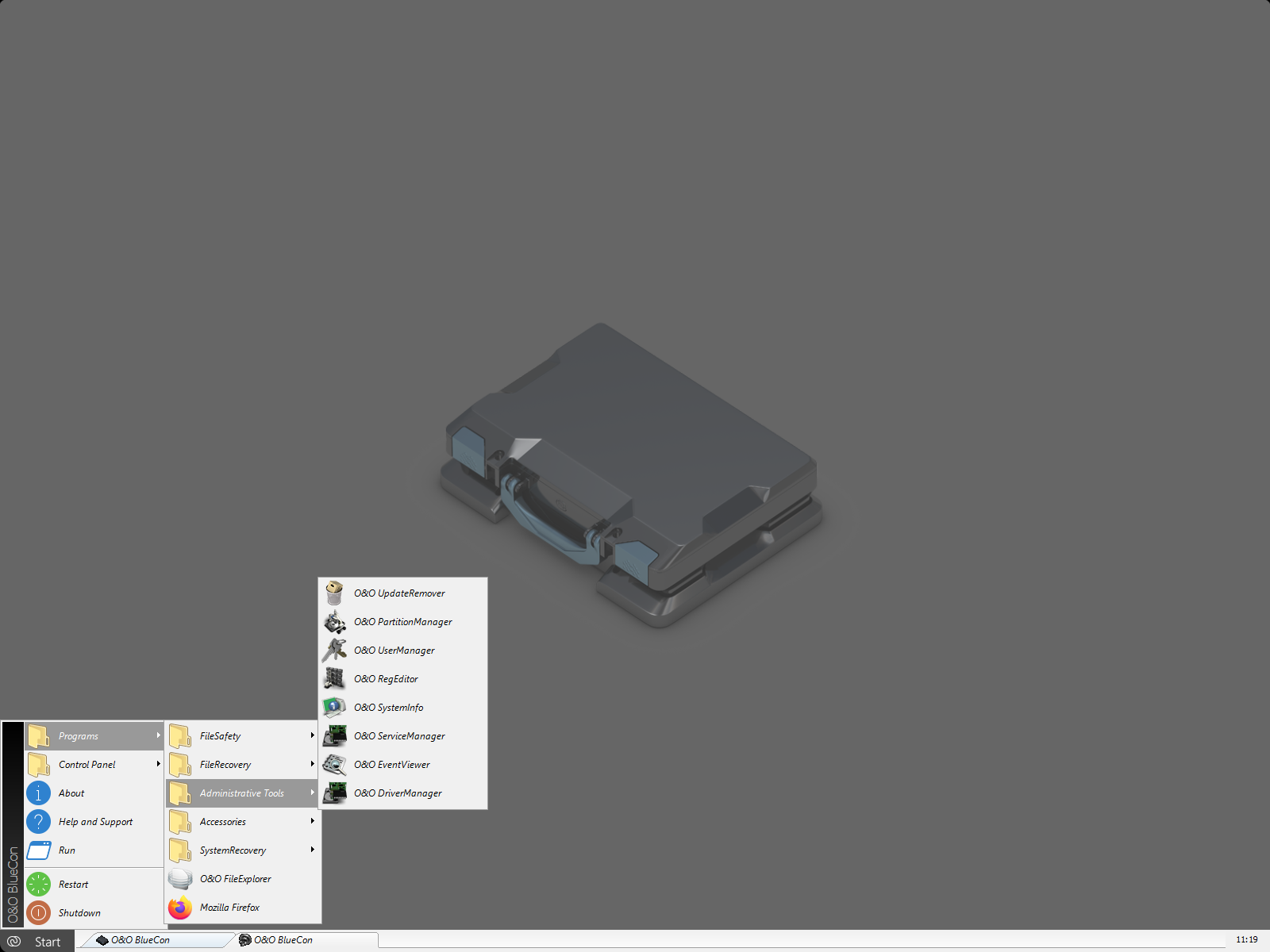Choose O&O EventViewer from the menu

[x=403, y=764]
